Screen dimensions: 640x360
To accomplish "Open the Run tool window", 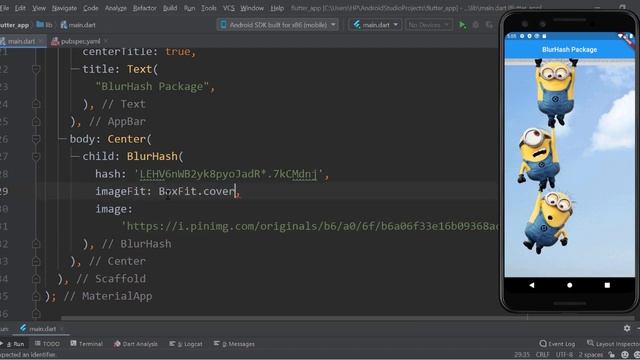I will (13, 344).
